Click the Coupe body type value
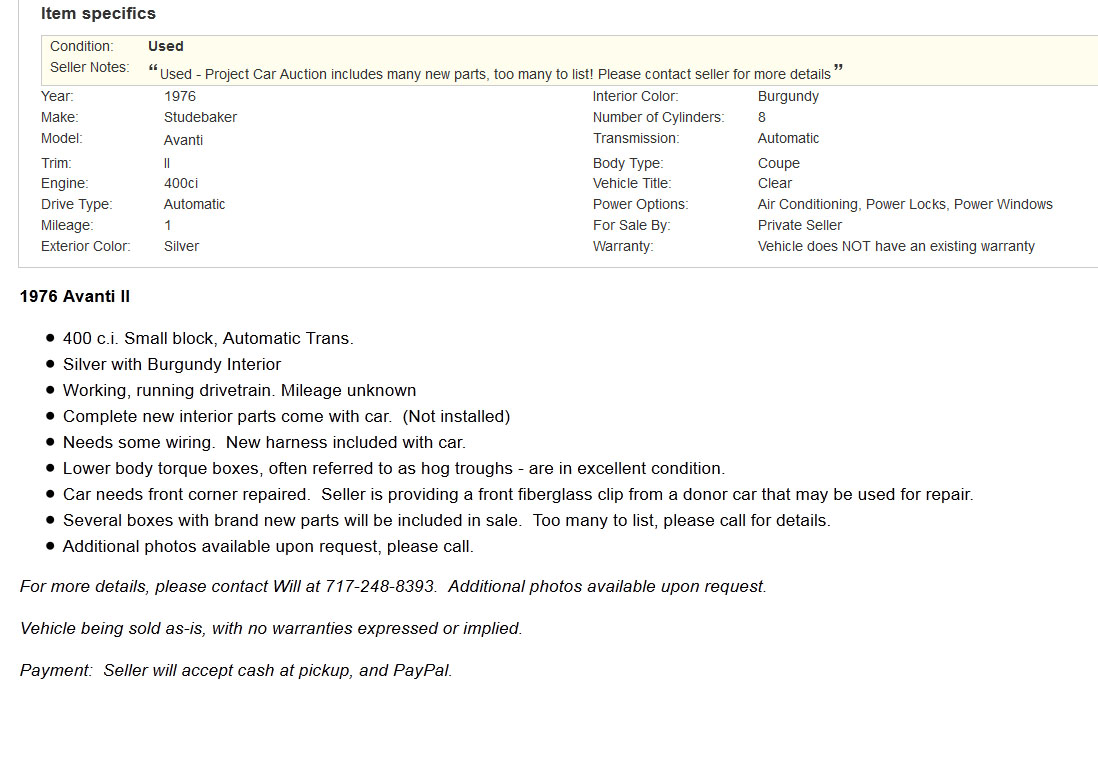This screenshot has height=758, width=1098. pos(778,163)
